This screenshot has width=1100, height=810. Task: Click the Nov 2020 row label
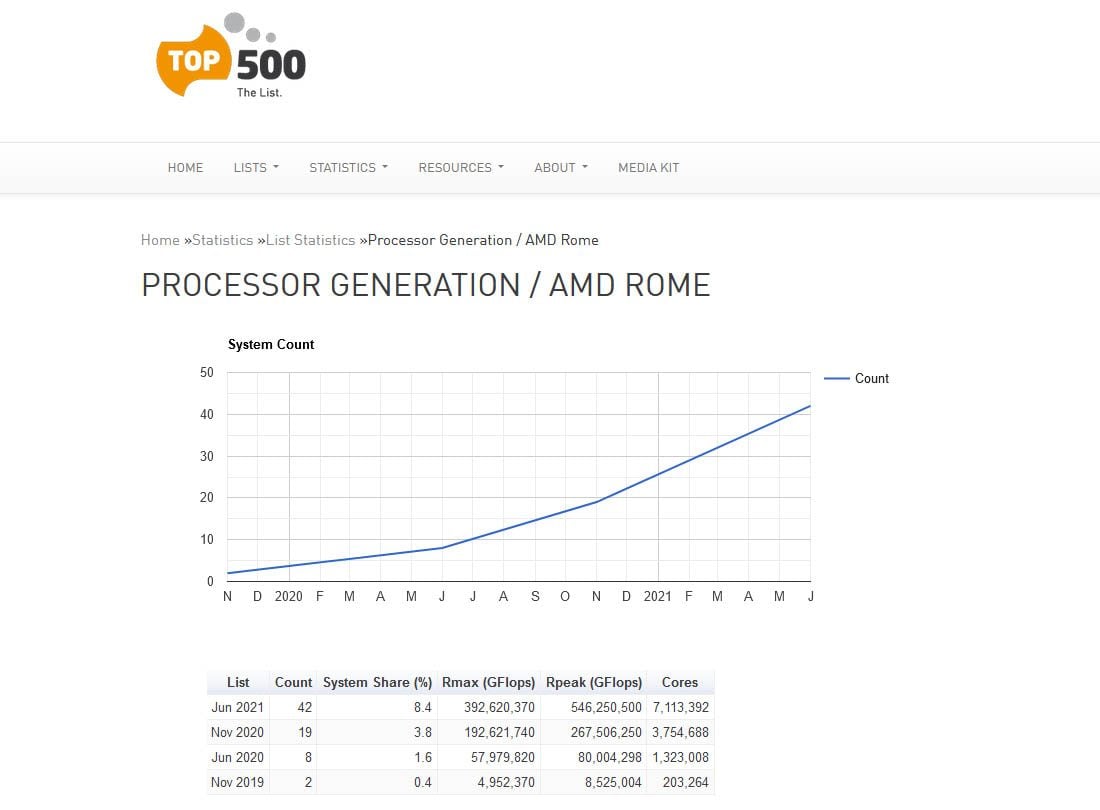pyautogui.click(x=237, y=732)
